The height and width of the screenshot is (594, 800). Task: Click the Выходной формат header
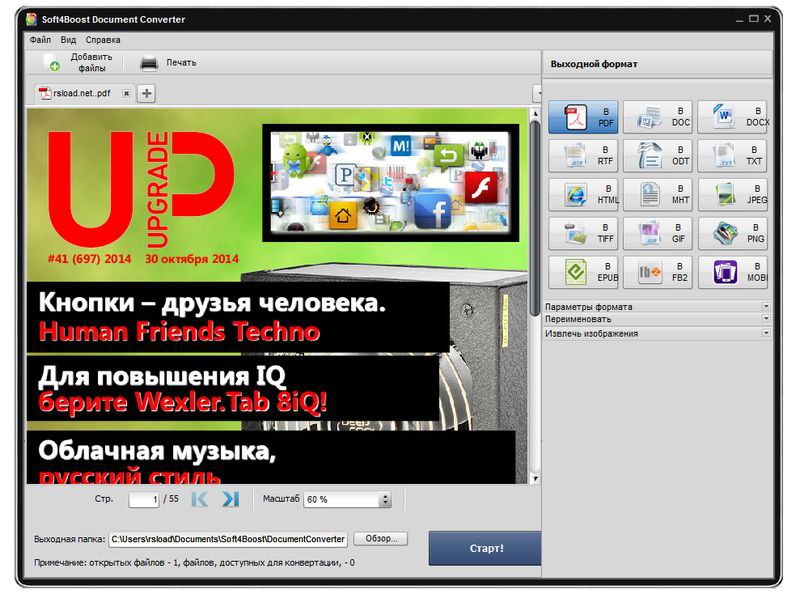coord(594,64)
